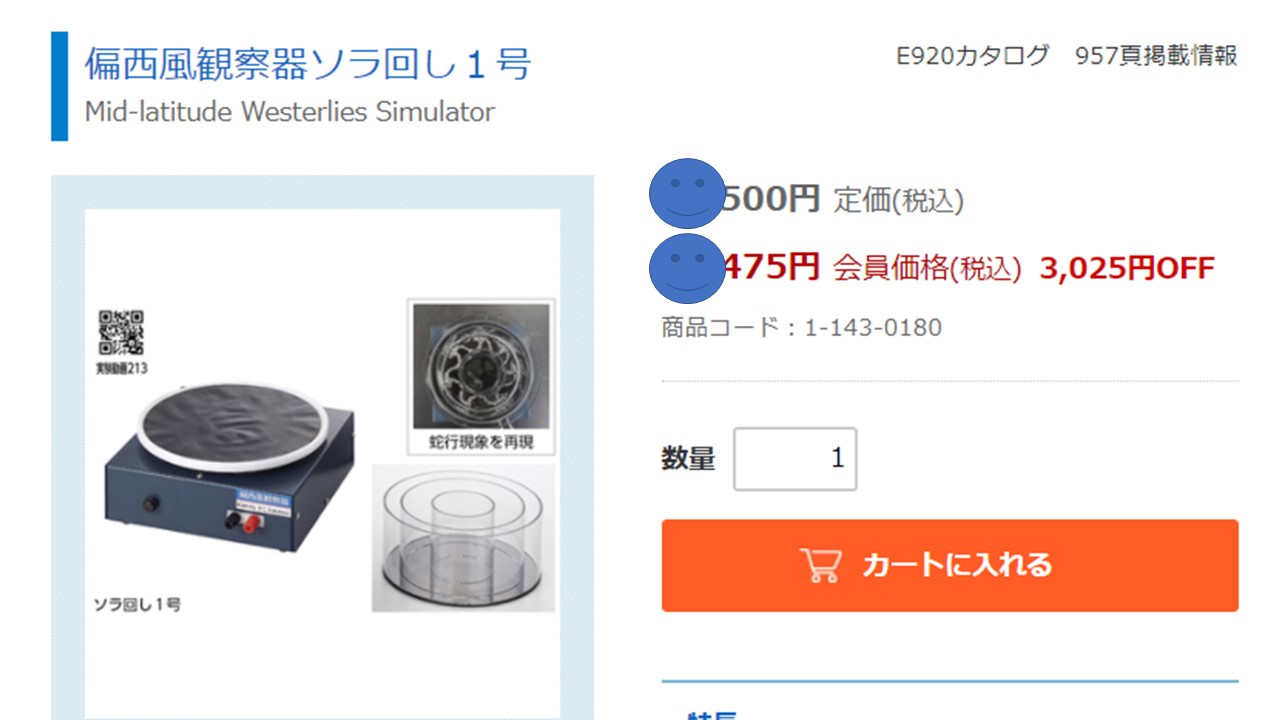The image size is (1280, 720).
Task: Click the 会員価格(税込) label
Action: [x=927, y=268]
